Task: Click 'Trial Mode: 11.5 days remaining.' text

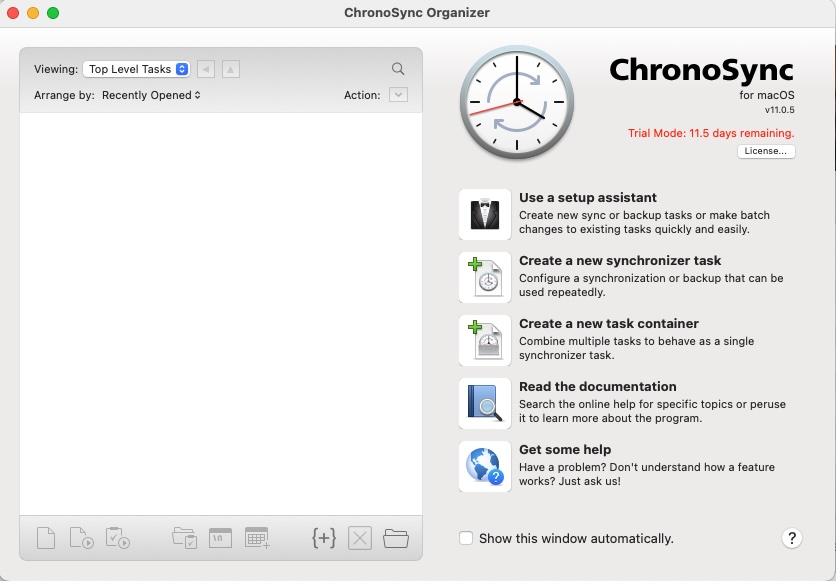Action: (711, 133)
